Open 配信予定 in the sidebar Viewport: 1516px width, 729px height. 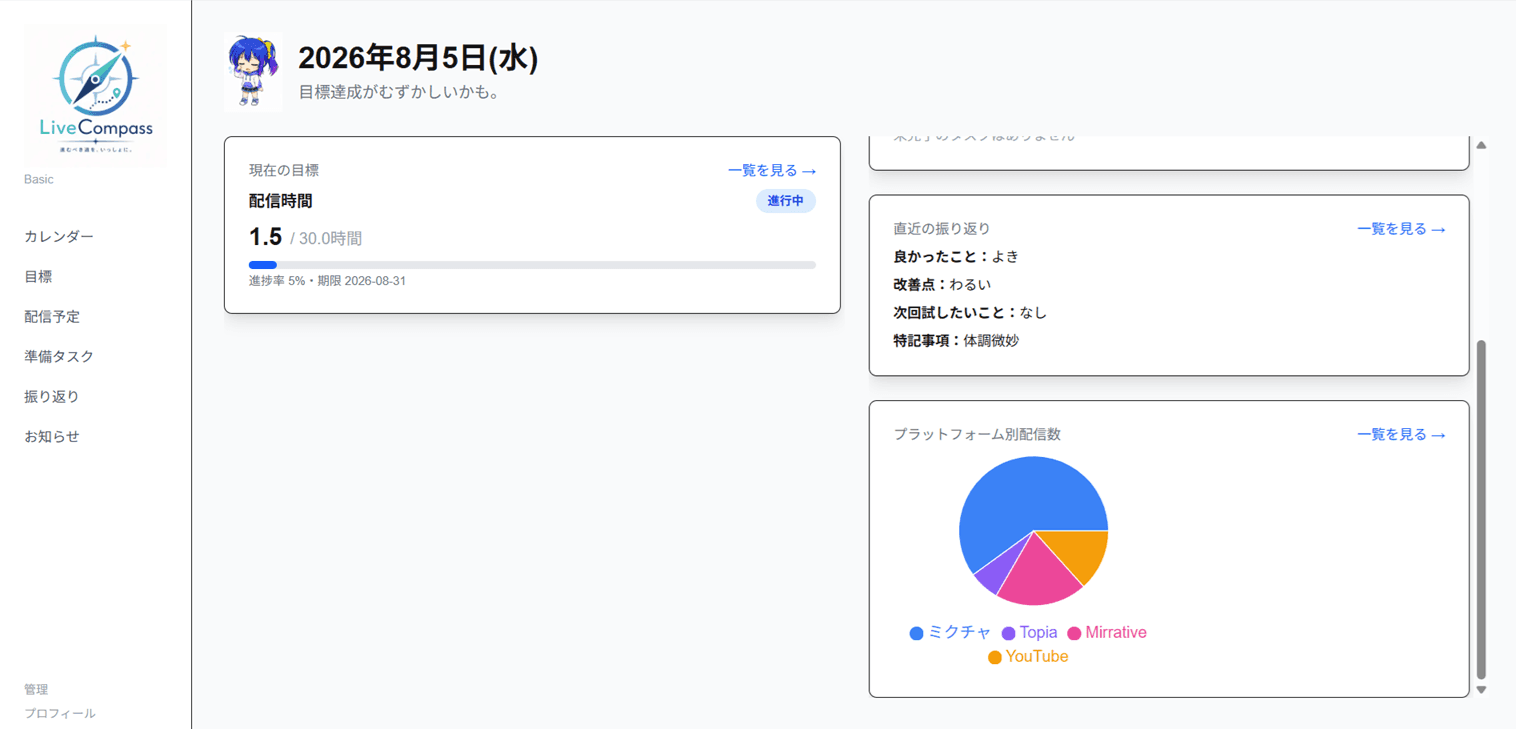(52, 317)
